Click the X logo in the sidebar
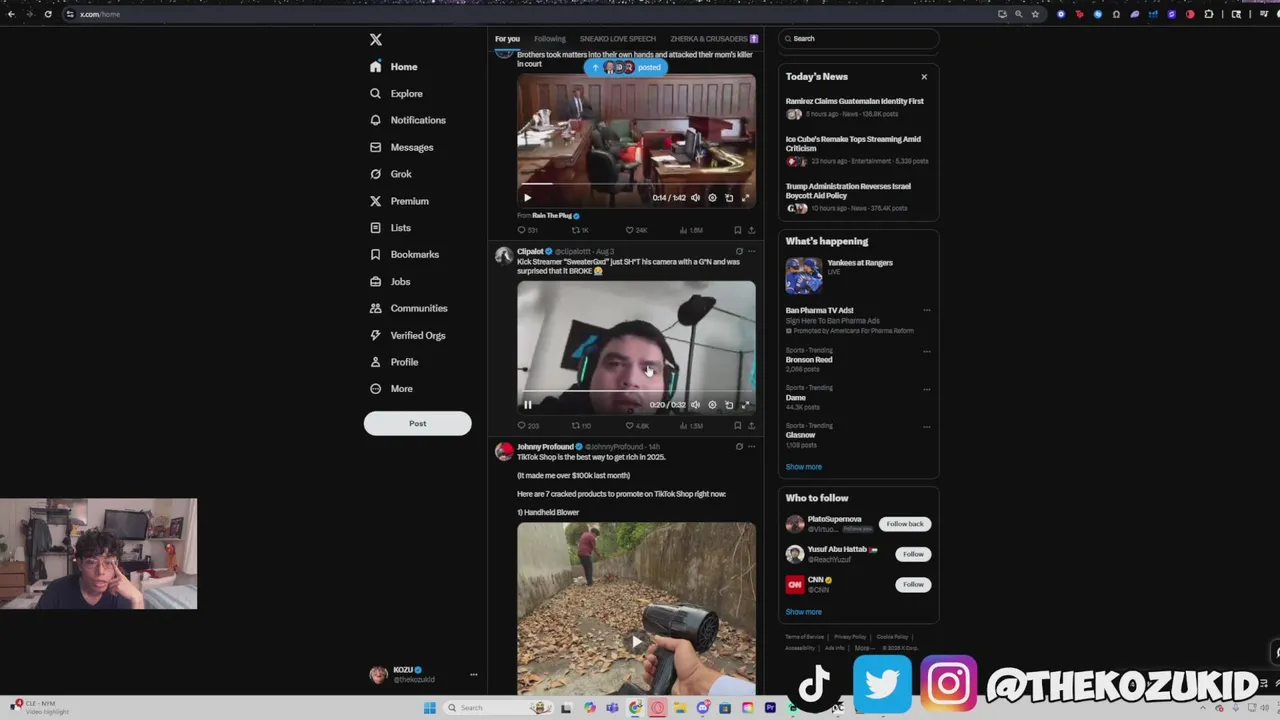This screenshot has width=1280, height=720. click(x=376, y=39)
